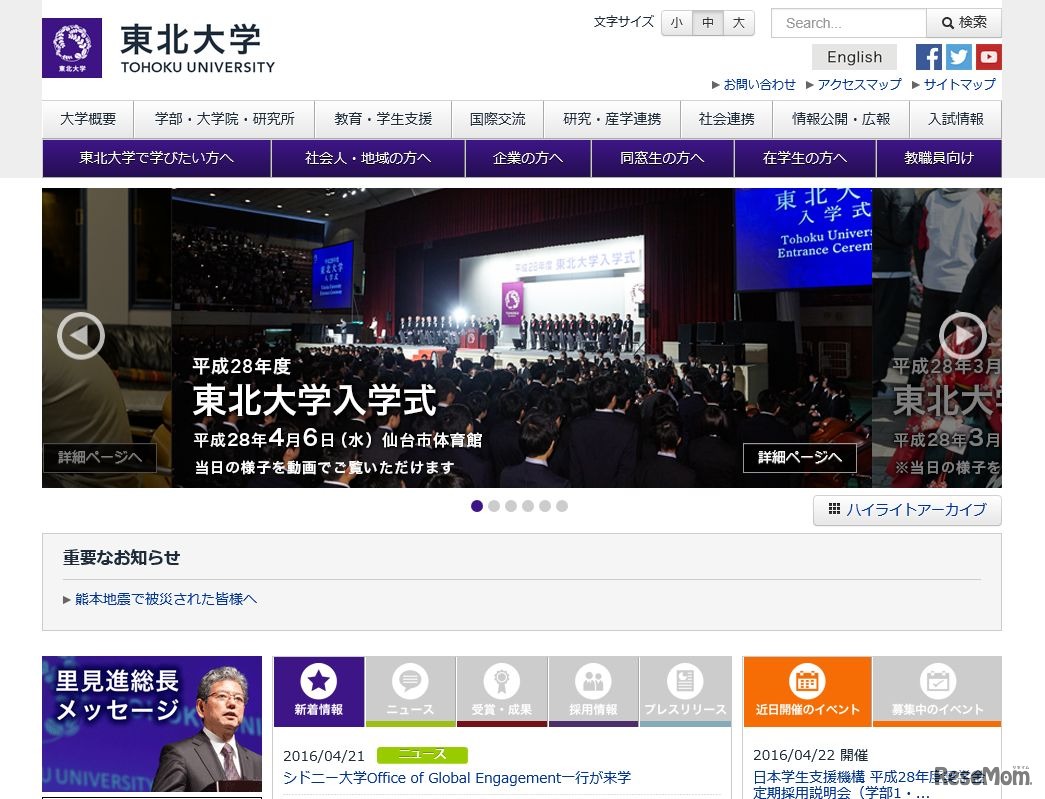Open the 研究・産学連携 menu
Screen dimensions: 1045x799
pyautogui.click(x=612, y=119)
